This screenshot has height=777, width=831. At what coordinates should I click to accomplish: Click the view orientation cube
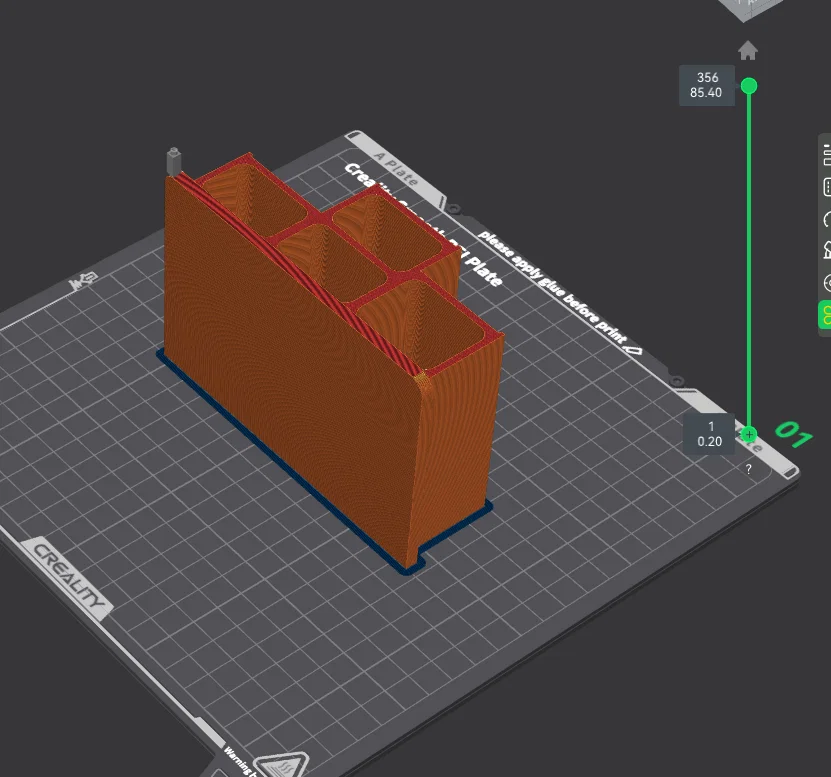click(x=748, y=9)
